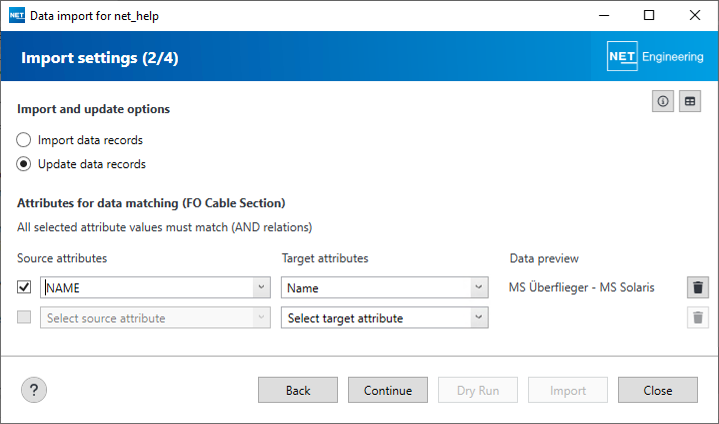Open the table view icon button
This screenshot has height=424, width=719.
click(690, 102)
